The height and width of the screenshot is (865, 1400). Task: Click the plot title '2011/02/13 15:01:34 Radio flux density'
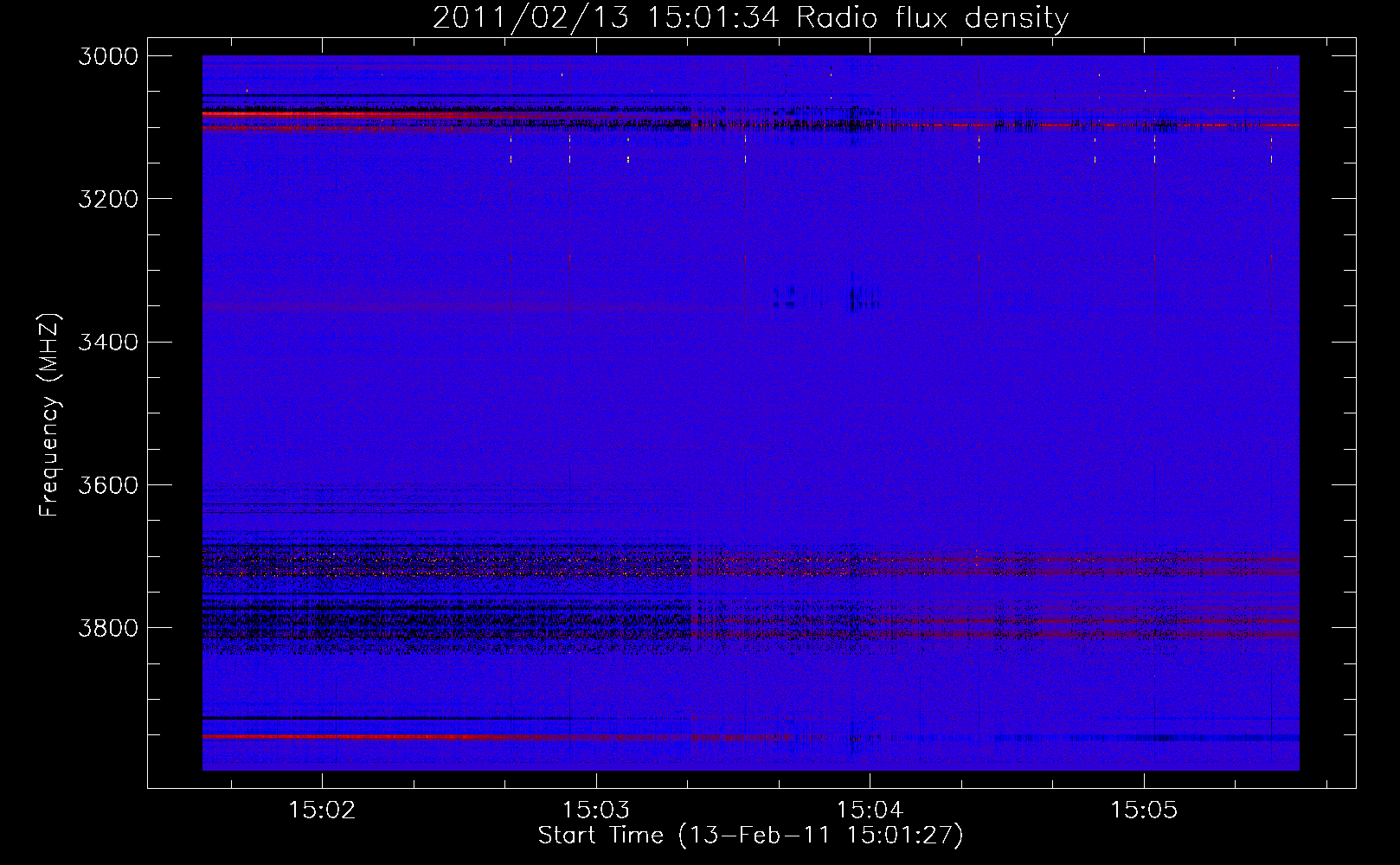(x=750, y=17)
